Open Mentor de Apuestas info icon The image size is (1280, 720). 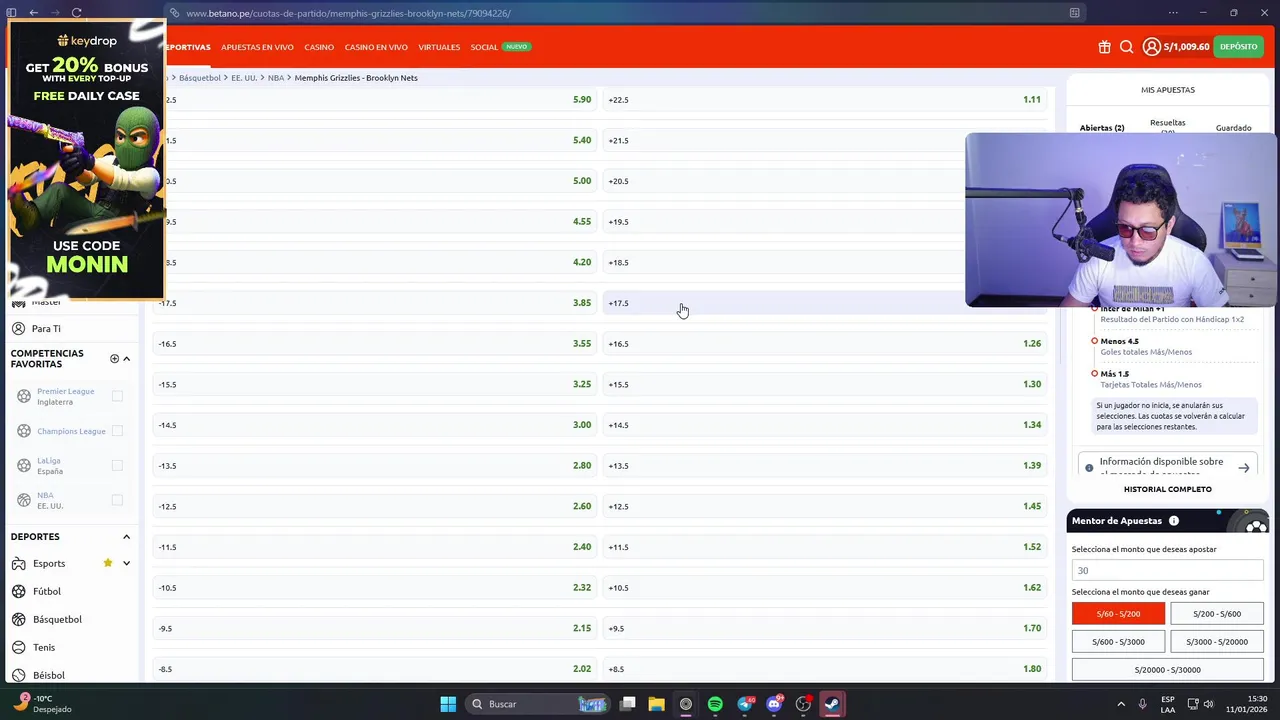coord(1174,521)
